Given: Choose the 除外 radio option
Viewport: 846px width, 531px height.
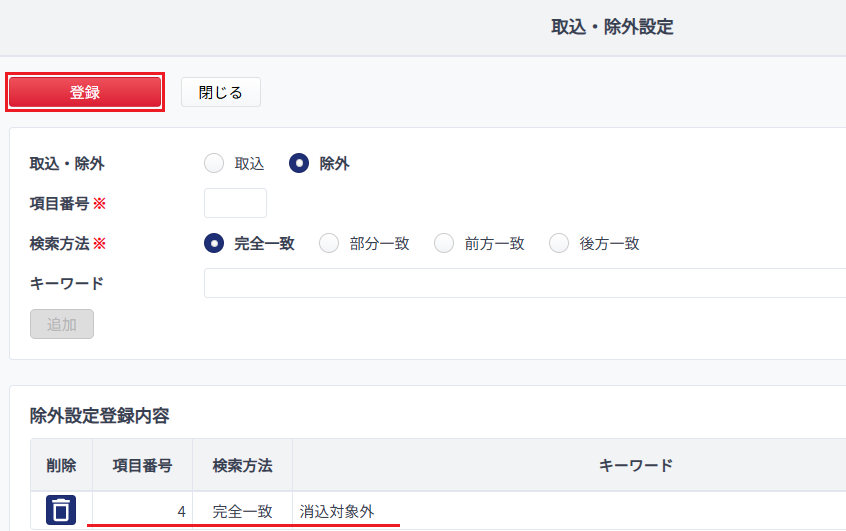Looking at the screenshot, I should [x=299, y=164].
